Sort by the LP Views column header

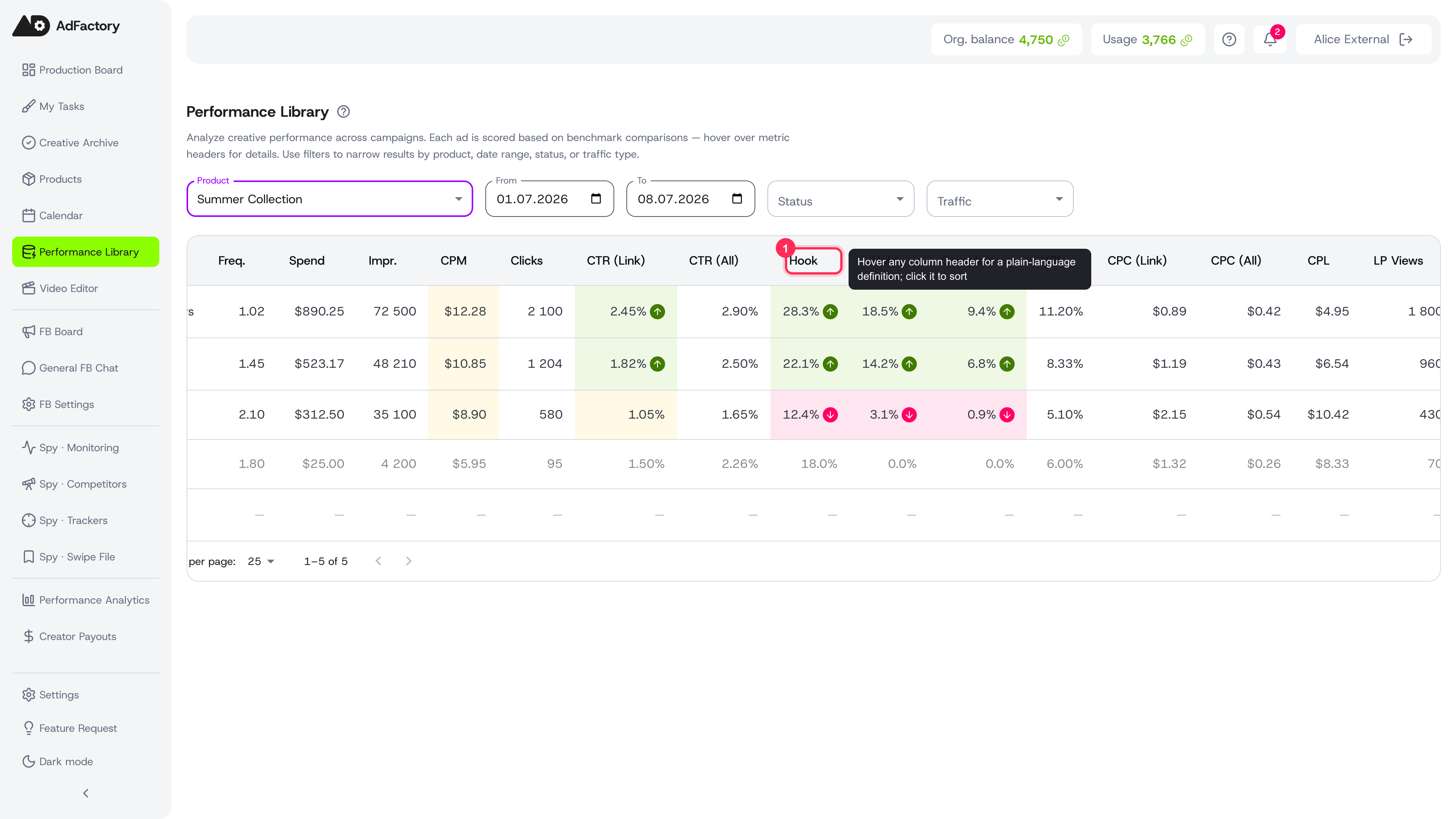point(1398,260)
